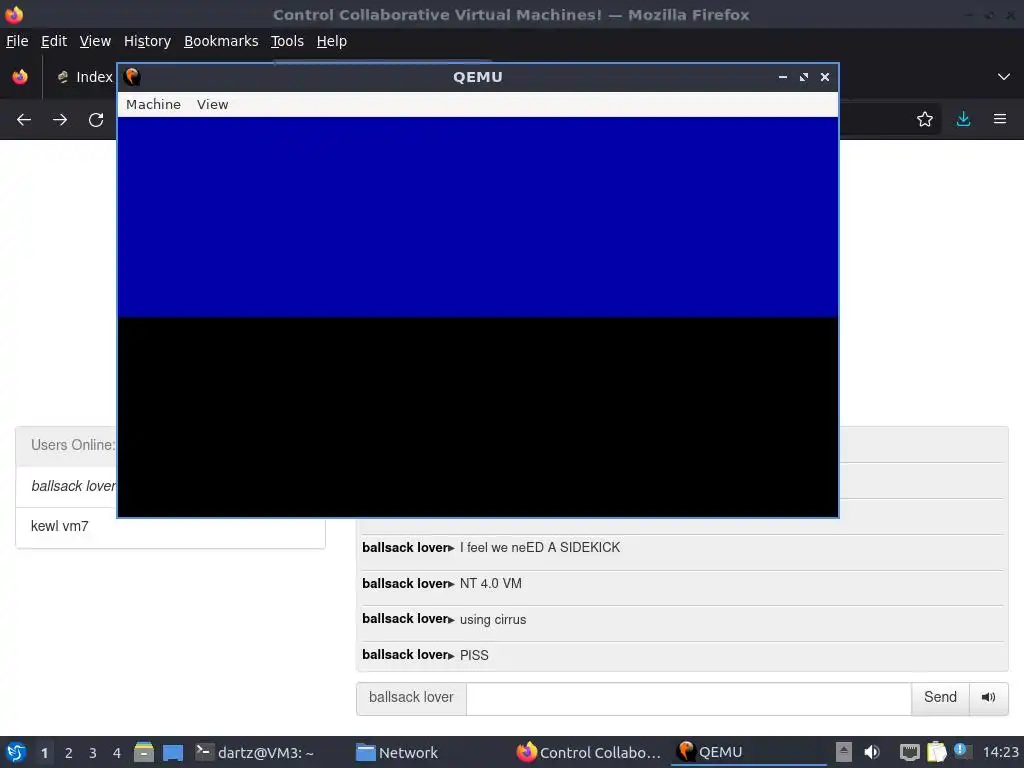Image resolution: width=1024 pixels, height=768 pixels.
Task: Open the QEMU View menu
Action: tap(212, 104)
